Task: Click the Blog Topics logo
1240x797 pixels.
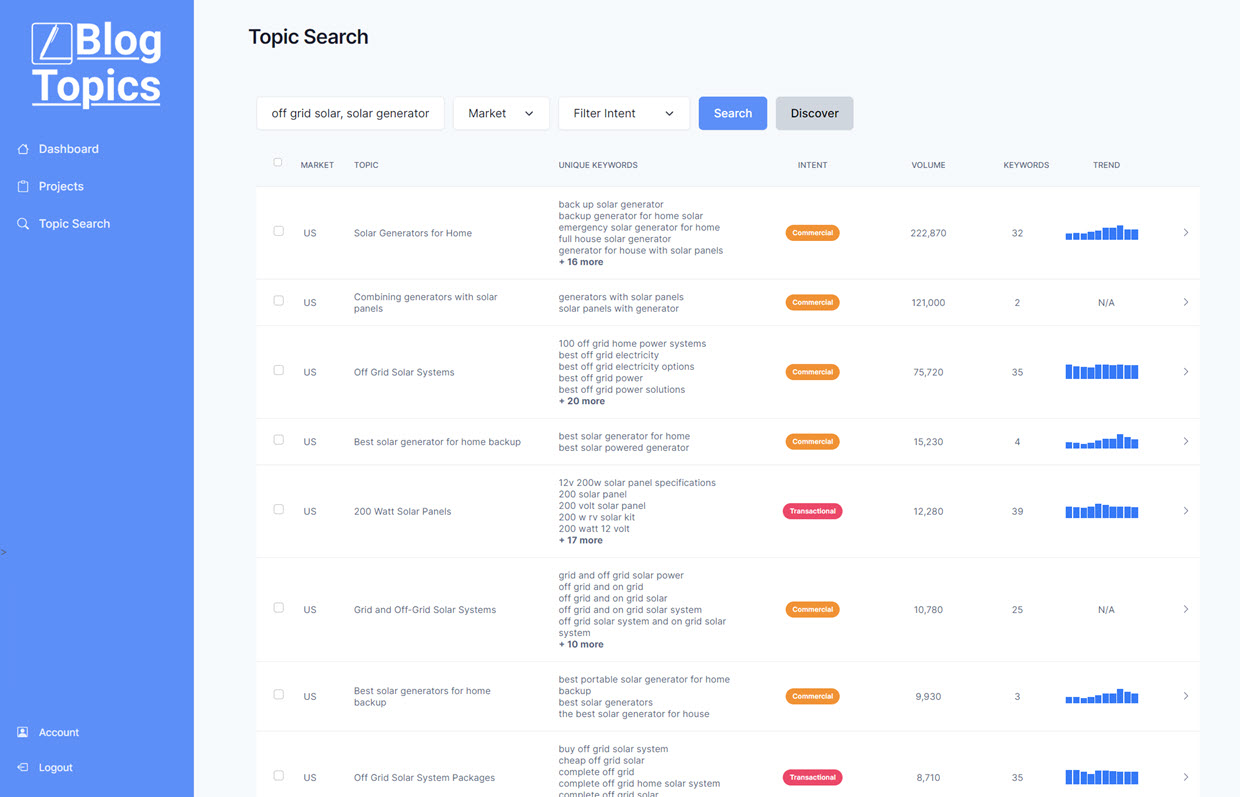Action: point(96,64)
